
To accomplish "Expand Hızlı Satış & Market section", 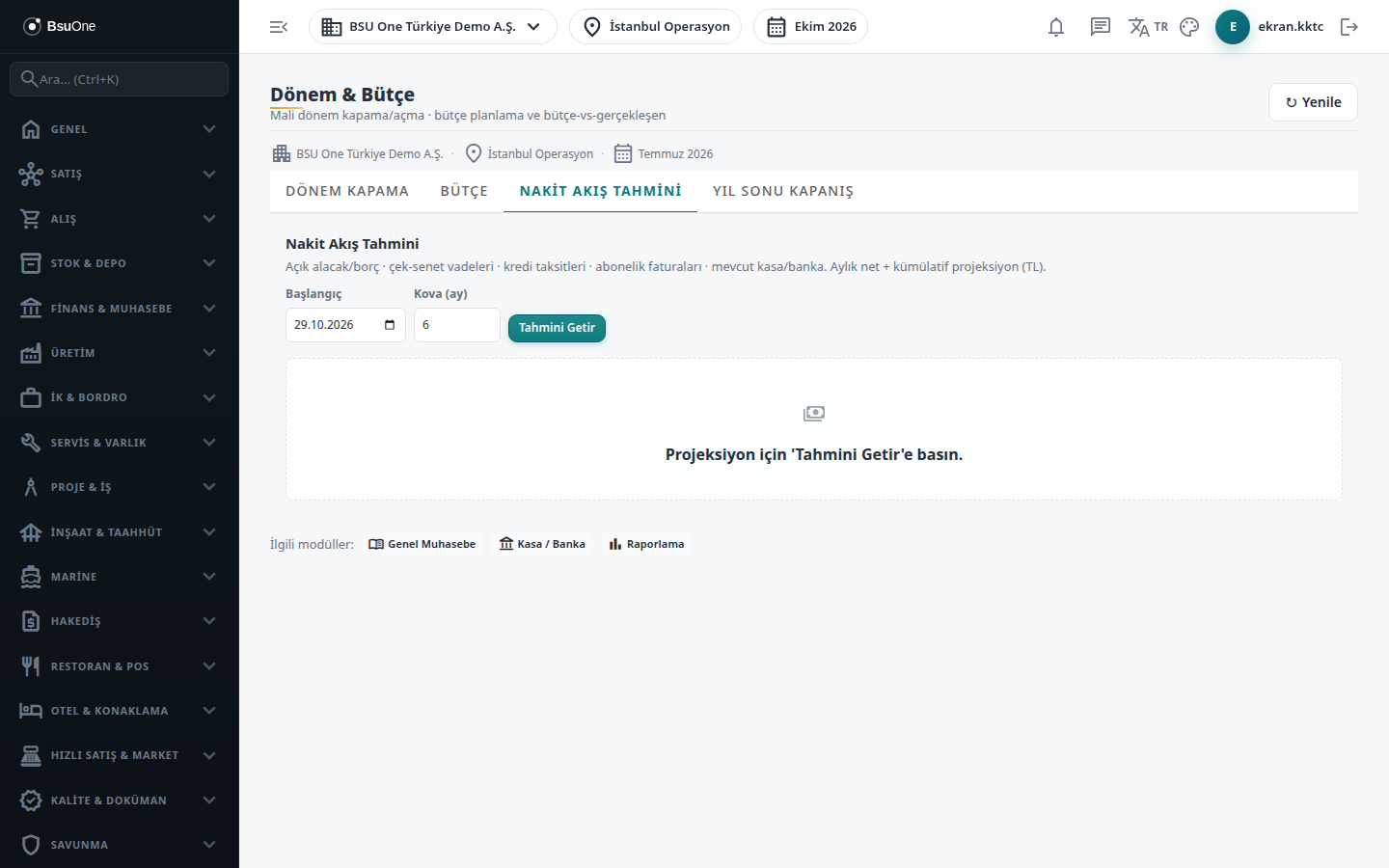I will (x=120, y=755).
